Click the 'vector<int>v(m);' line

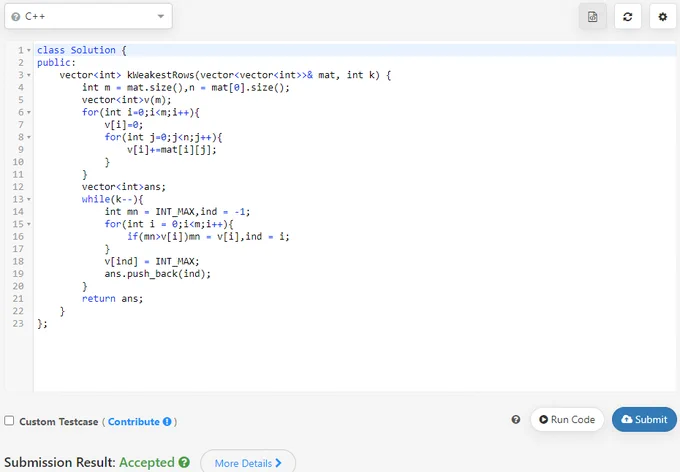pos(127,100)
